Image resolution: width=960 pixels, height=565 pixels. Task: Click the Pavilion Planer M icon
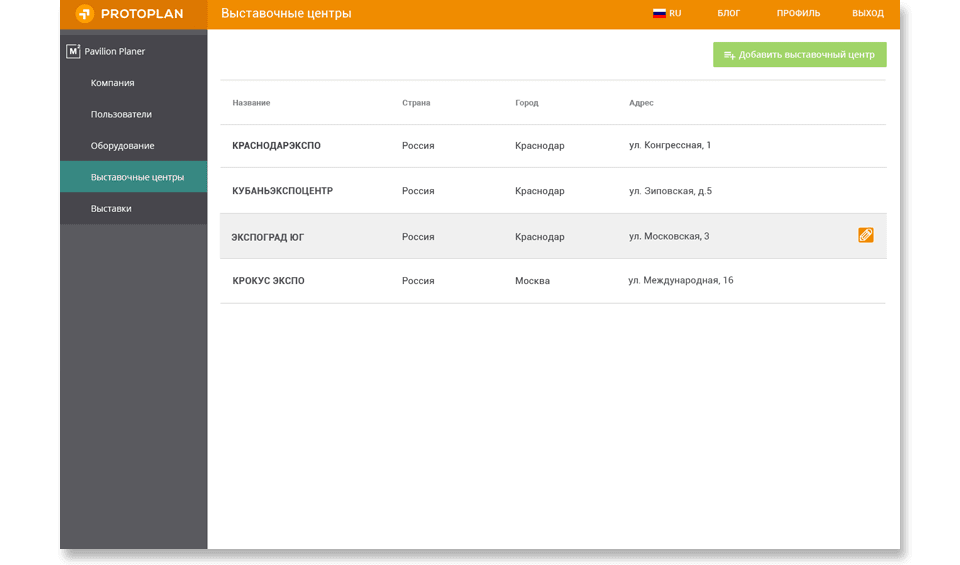click(73, 51)
